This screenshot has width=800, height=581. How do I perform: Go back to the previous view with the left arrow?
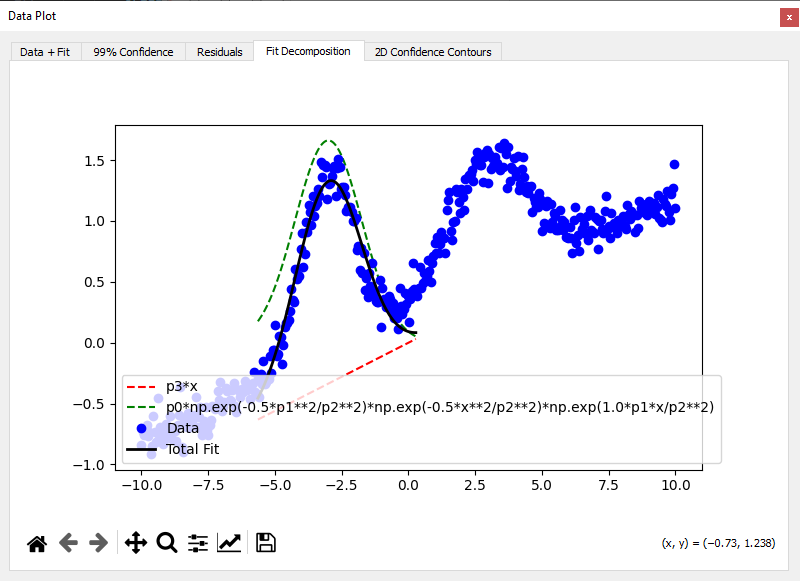click(x=68, y=543)
